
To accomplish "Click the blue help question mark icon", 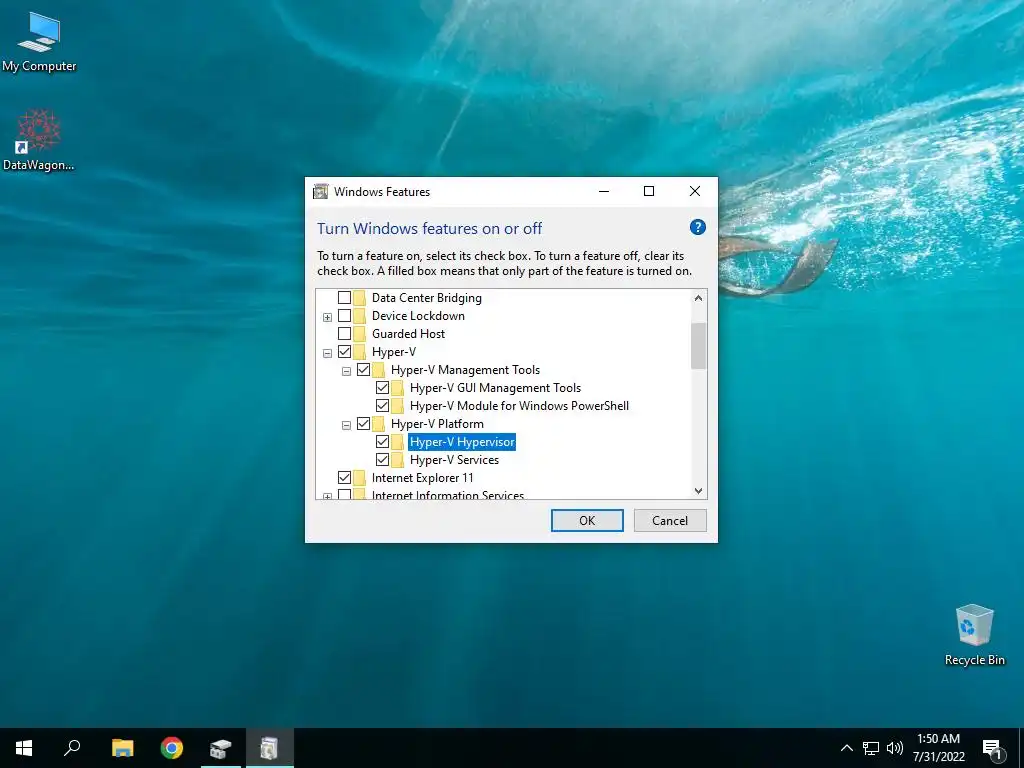I will 697,227.
